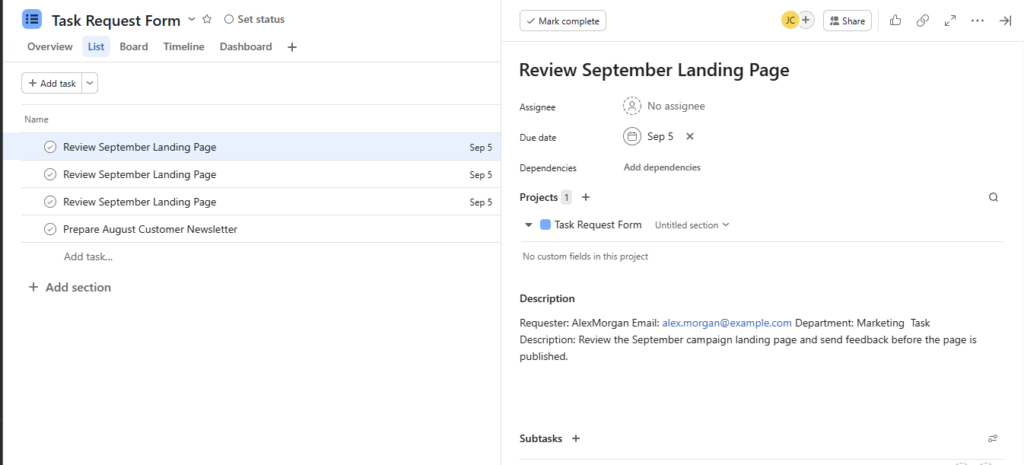Open the Board tab
This screenshot has height=465, width=1024.
(x=134, y=47)
